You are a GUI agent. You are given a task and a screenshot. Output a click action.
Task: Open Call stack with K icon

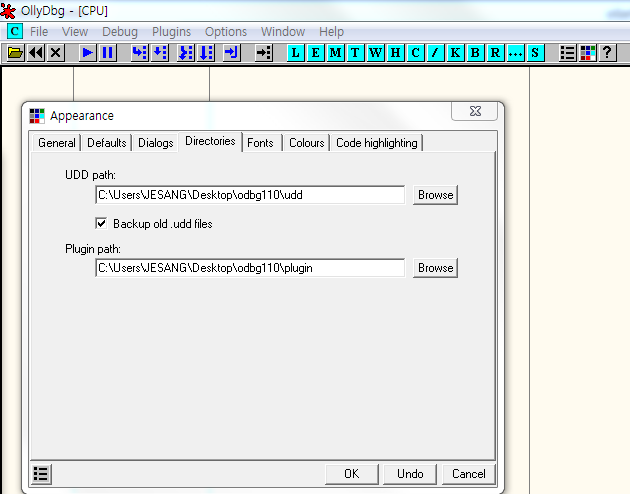coord(455,53)
